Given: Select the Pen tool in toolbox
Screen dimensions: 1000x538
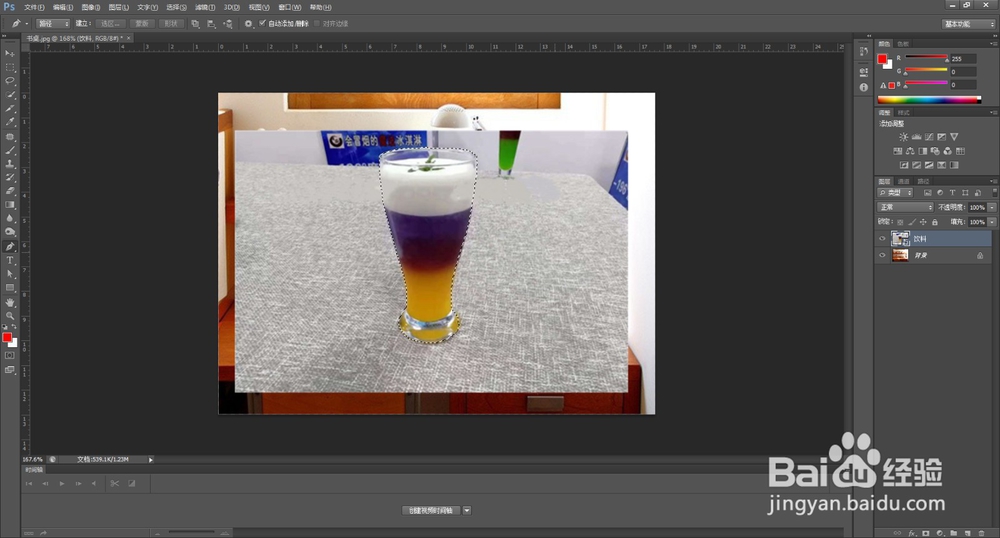Looking at the screenshot, I should tap(10, 247).
